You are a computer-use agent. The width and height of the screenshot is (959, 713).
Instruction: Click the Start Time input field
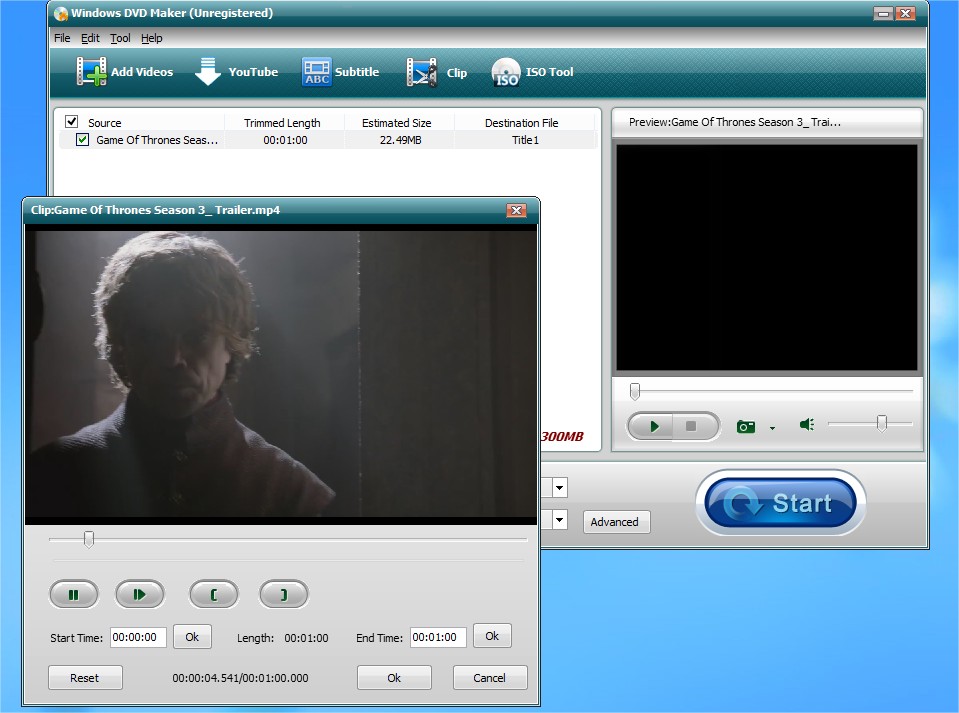pyautogui.click(x=138, y=637)
